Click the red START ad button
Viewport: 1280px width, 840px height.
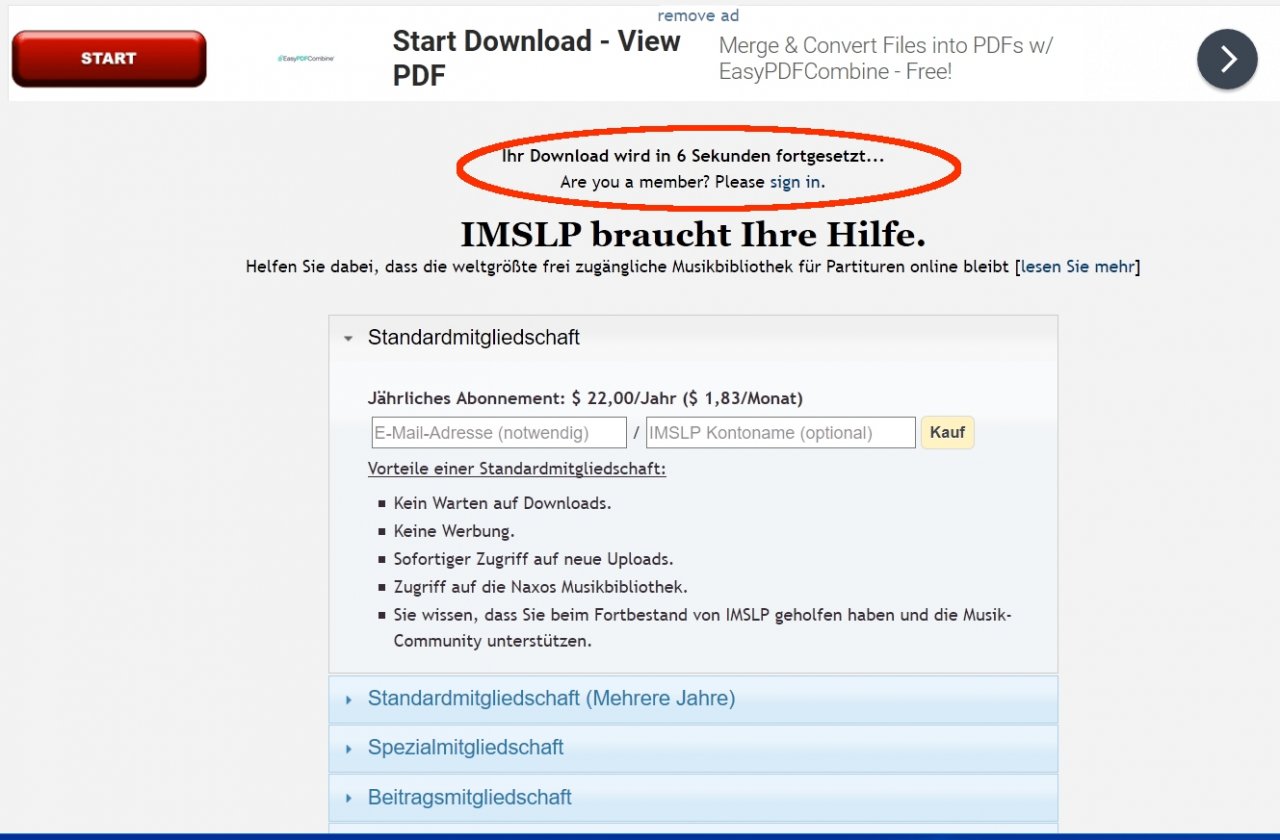tap(108, 59)
